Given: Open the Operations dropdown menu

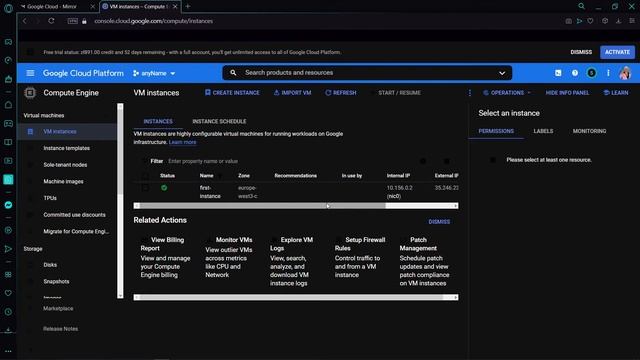Looking at the screenshot, I should (x=507, y=93).
